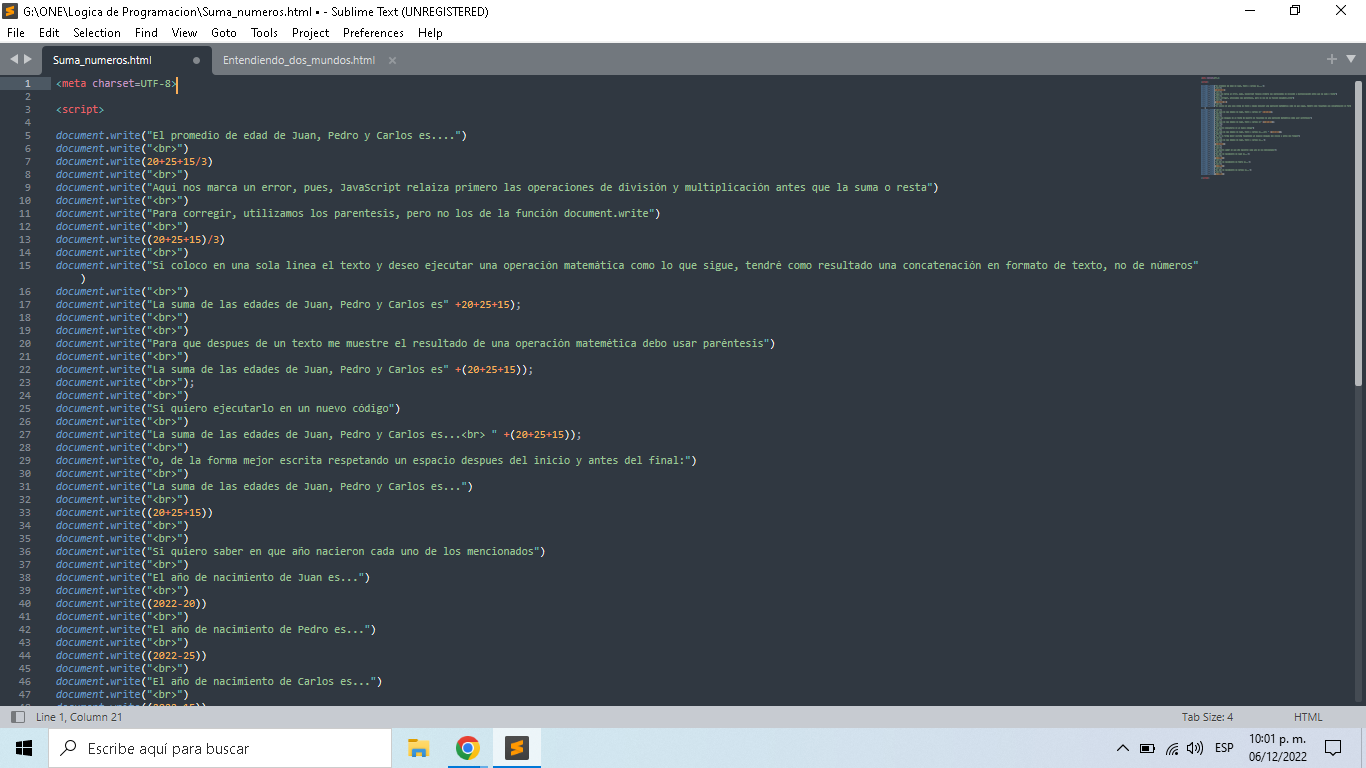Close the Entendiendo_dos_mundos.html tab
Image resolution: width=1366 pixels, height=768 pixels.
(x=392, y=60)
